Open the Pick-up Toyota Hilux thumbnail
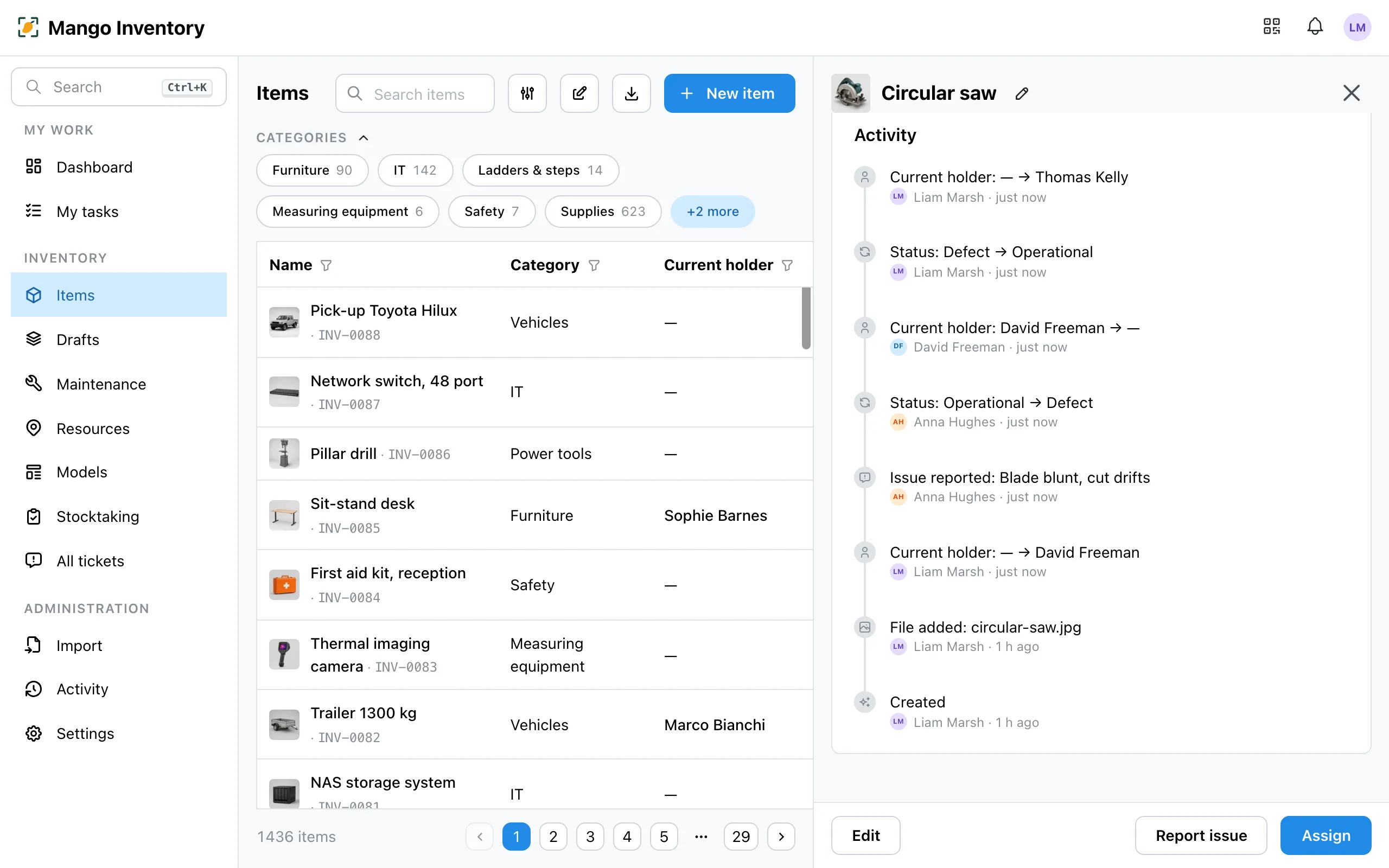This screenshot has width=1389, height=868. point(284,322)
